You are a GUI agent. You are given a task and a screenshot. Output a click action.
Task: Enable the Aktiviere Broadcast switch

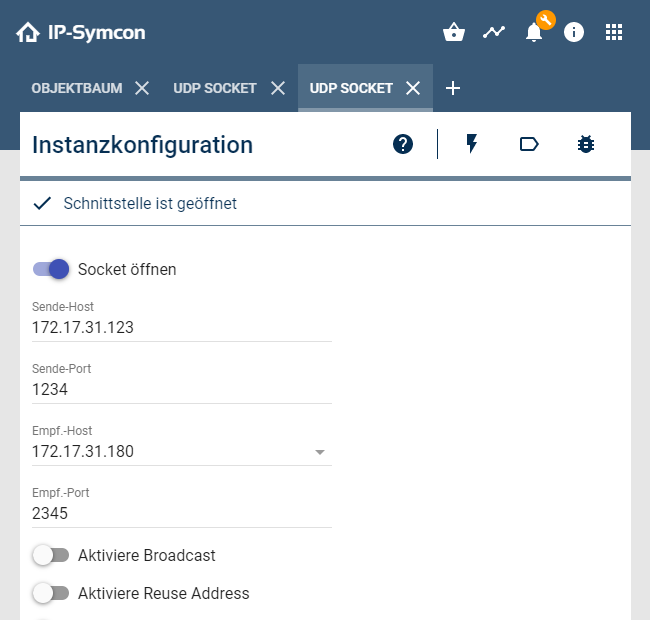click(51, 555)
